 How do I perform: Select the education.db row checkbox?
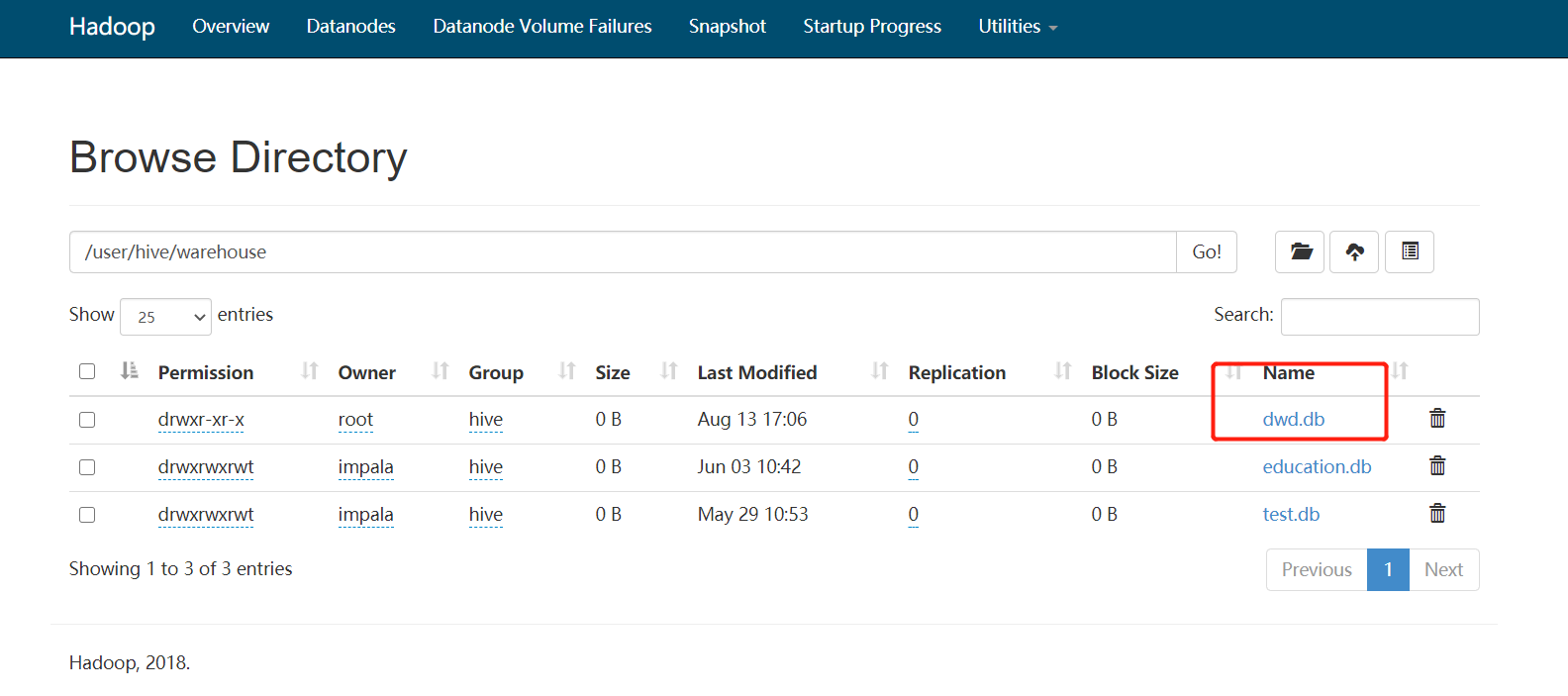click(x=87, y=467)
